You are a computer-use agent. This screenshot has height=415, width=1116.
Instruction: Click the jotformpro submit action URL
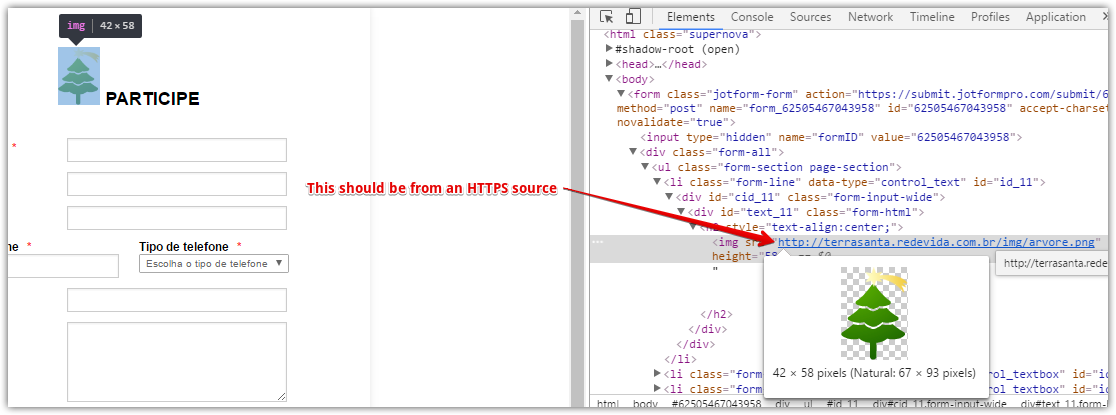point(984,94)
